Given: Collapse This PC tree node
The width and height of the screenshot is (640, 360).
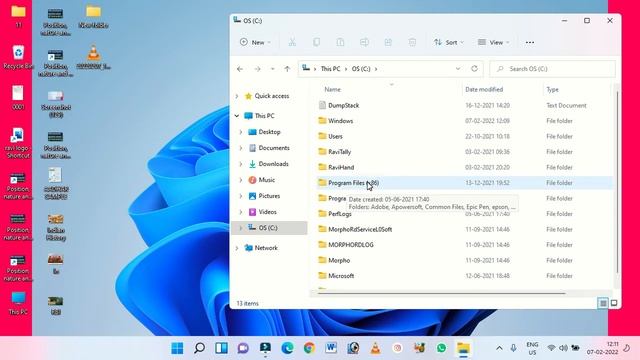Looking at the screenshot, I should 237,116.
